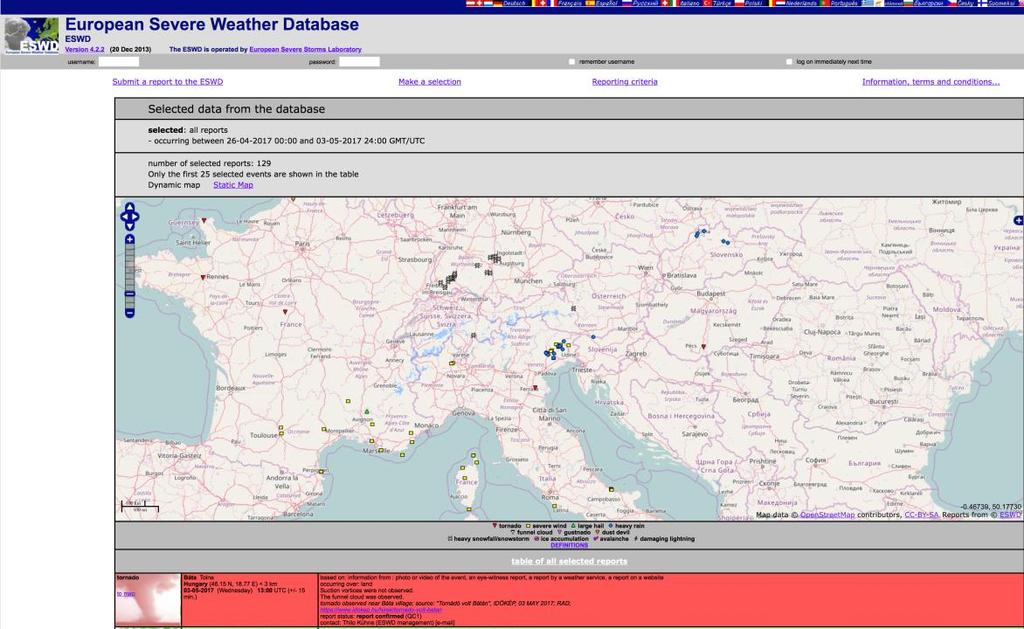Viewport: 1024px width, 629px height.
Task: Click the tornado report thumbnail image
Action: 148,601
